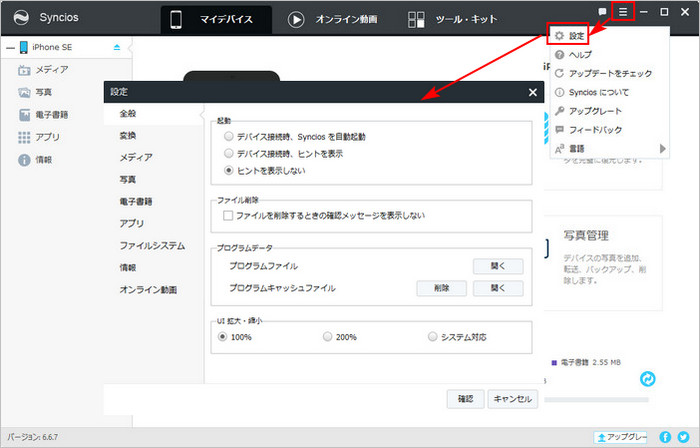
Task: Click 開く for プログラムファイル
Action: (x=498, y=266)
